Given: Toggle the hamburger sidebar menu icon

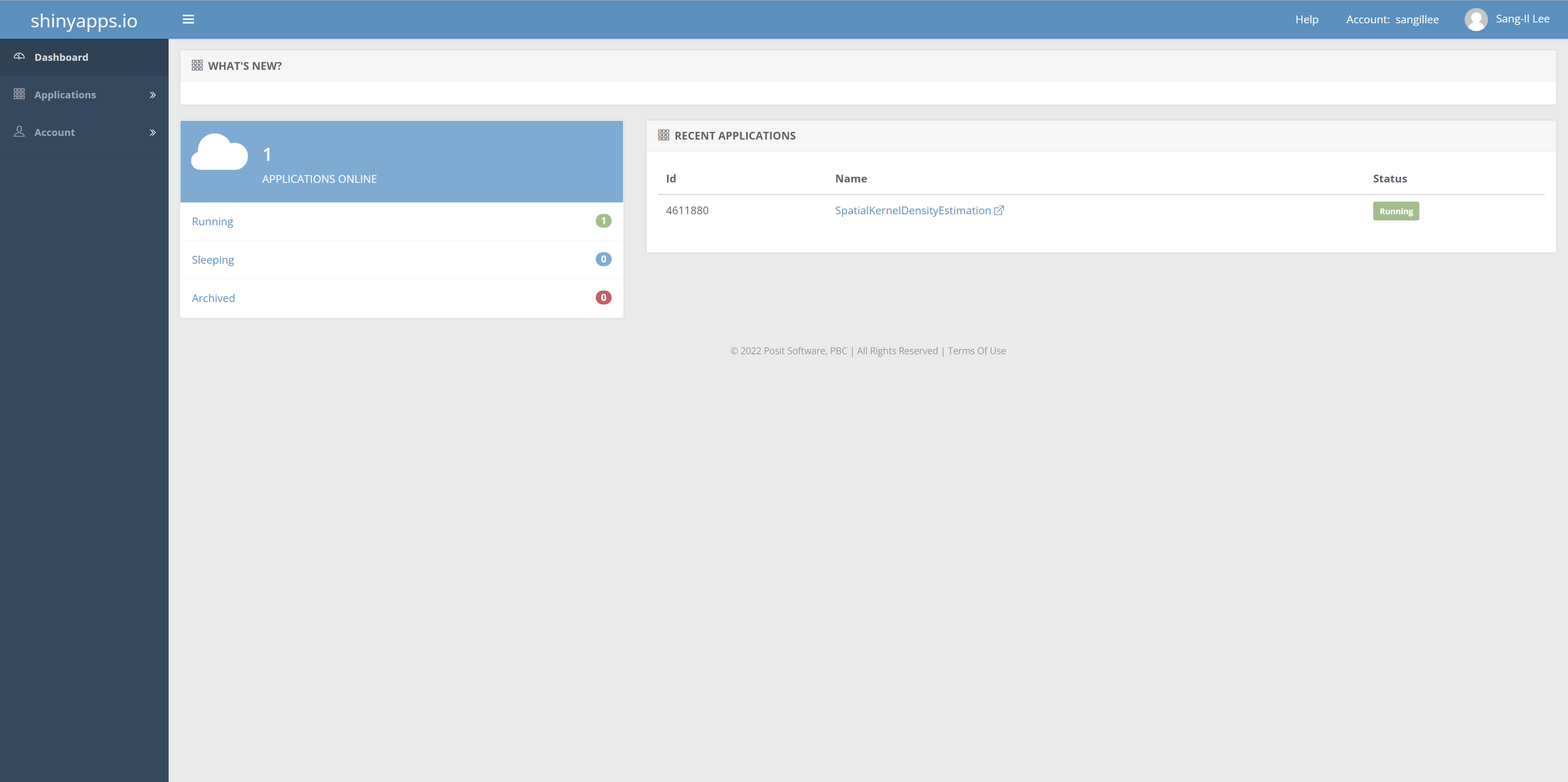Looking at the screenshot, I should click(188, 20).
